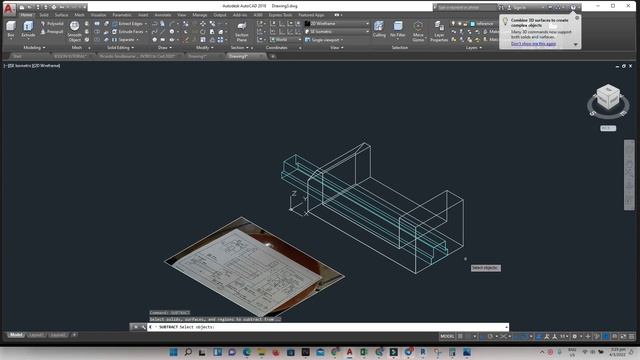
Task: Expand the tip popup arrow
Action: pos(576,44)
